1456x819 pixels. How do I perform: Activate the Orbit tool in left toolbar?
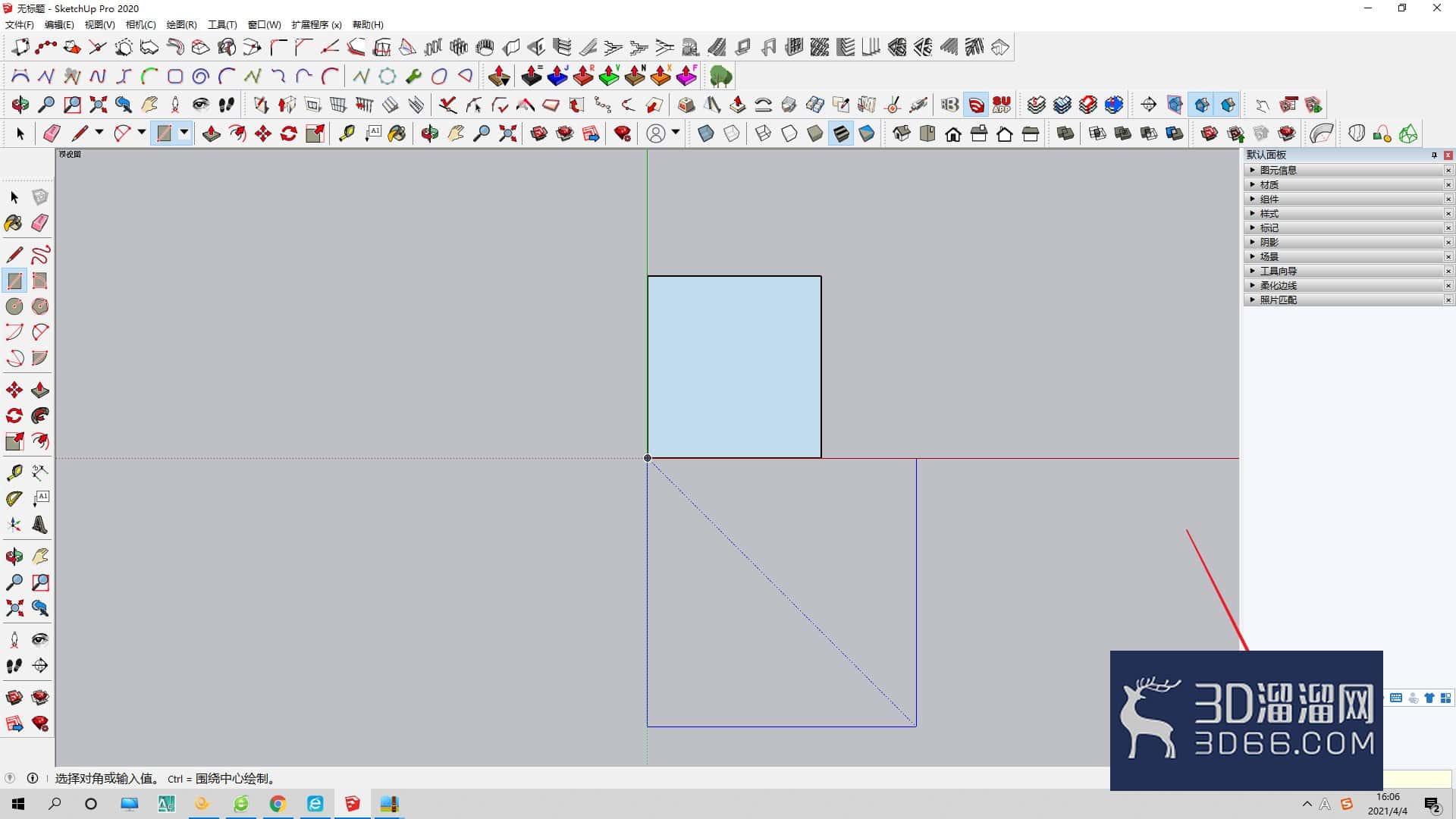(14, 557)
